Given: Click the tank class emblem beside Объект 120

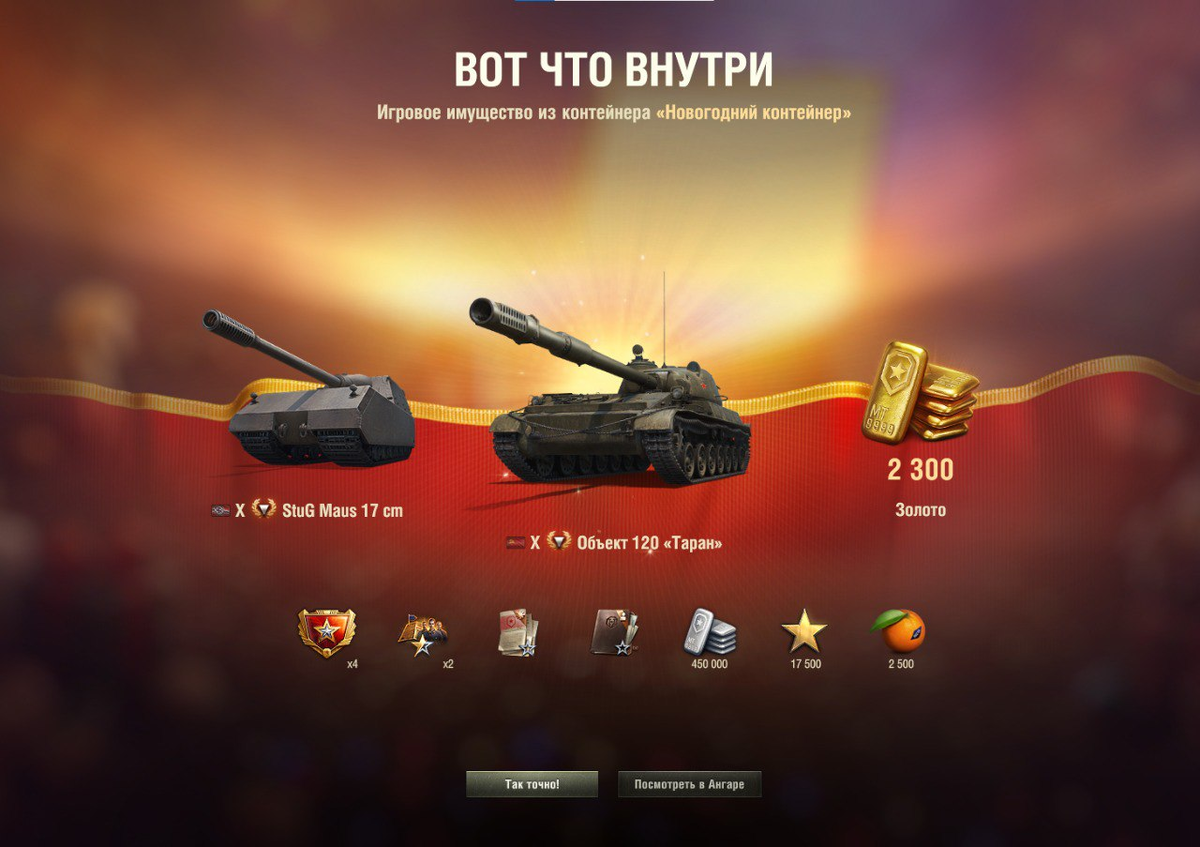Looking at the screenshot, I should click(x=559, y=542).
